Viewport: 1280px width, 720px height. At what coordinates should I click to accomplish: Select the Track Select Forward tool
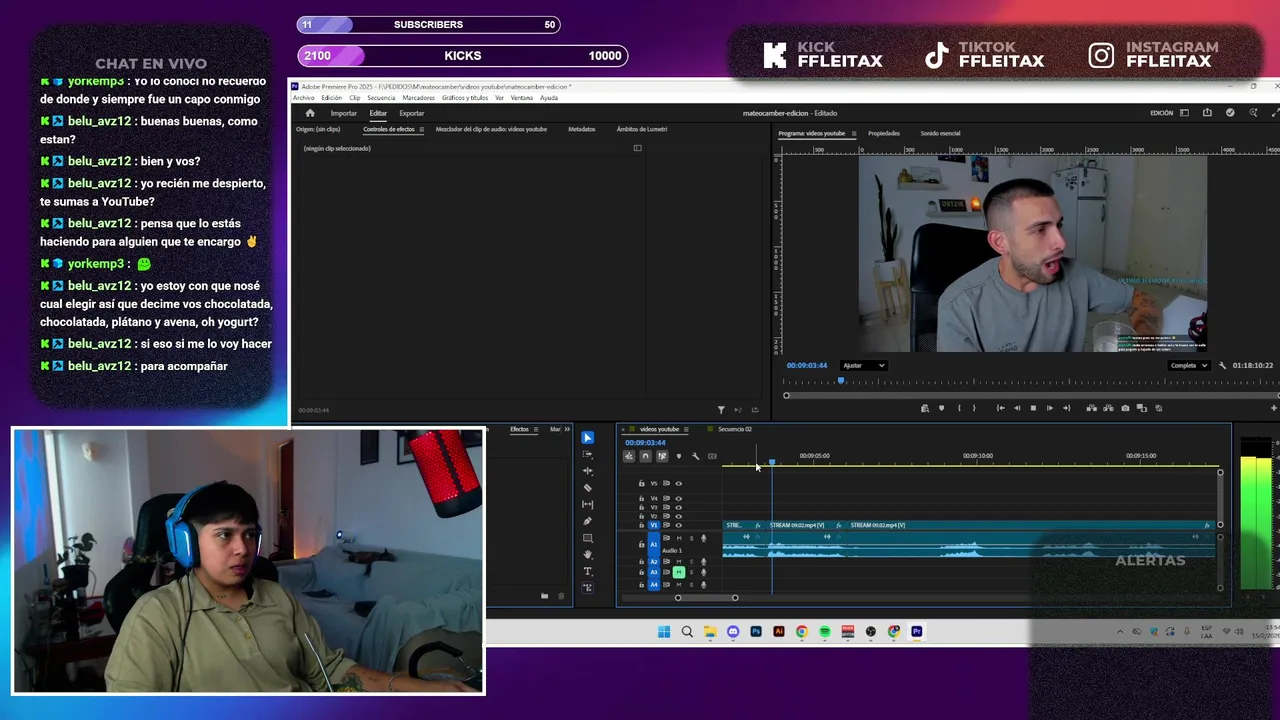(588, 454)
